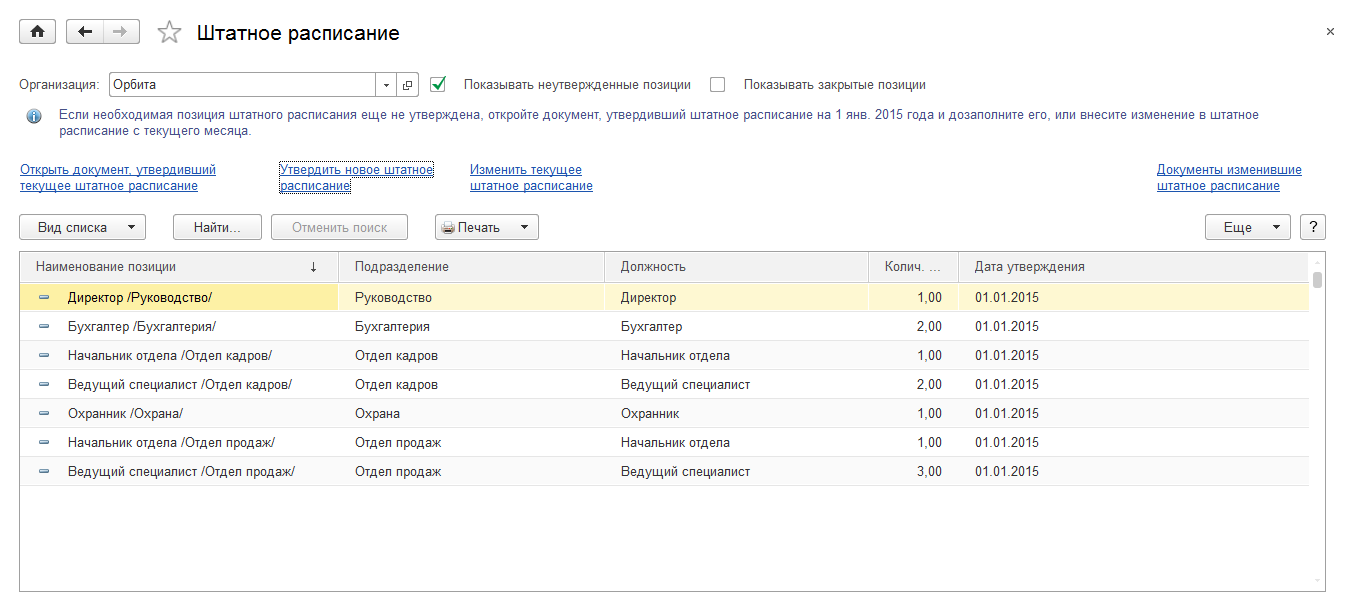Enable Показывать закрытые позиции checkbox

tap(717, 85)
